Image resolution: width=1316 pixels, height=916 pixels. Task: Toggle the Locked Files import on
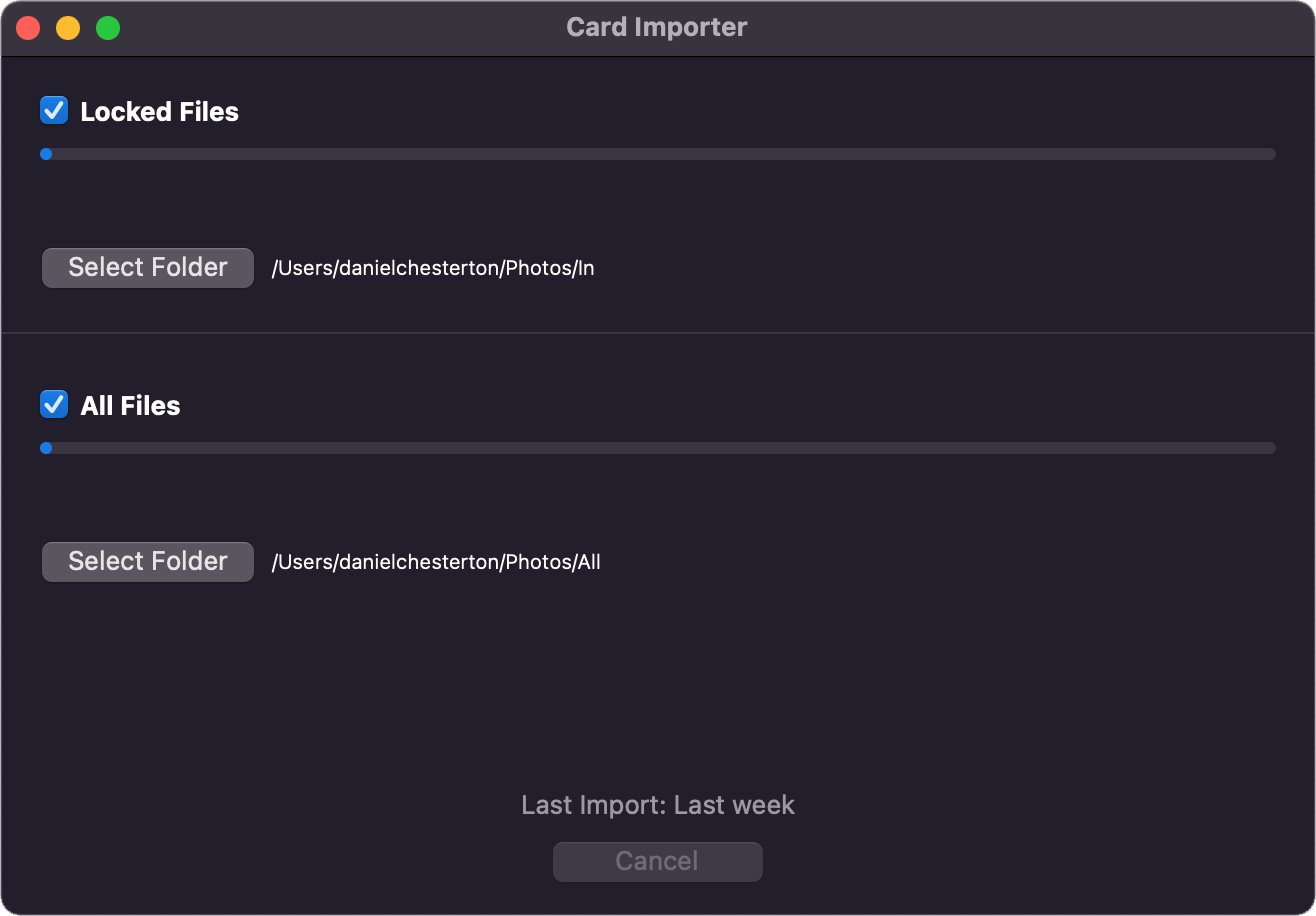point(53,111)
